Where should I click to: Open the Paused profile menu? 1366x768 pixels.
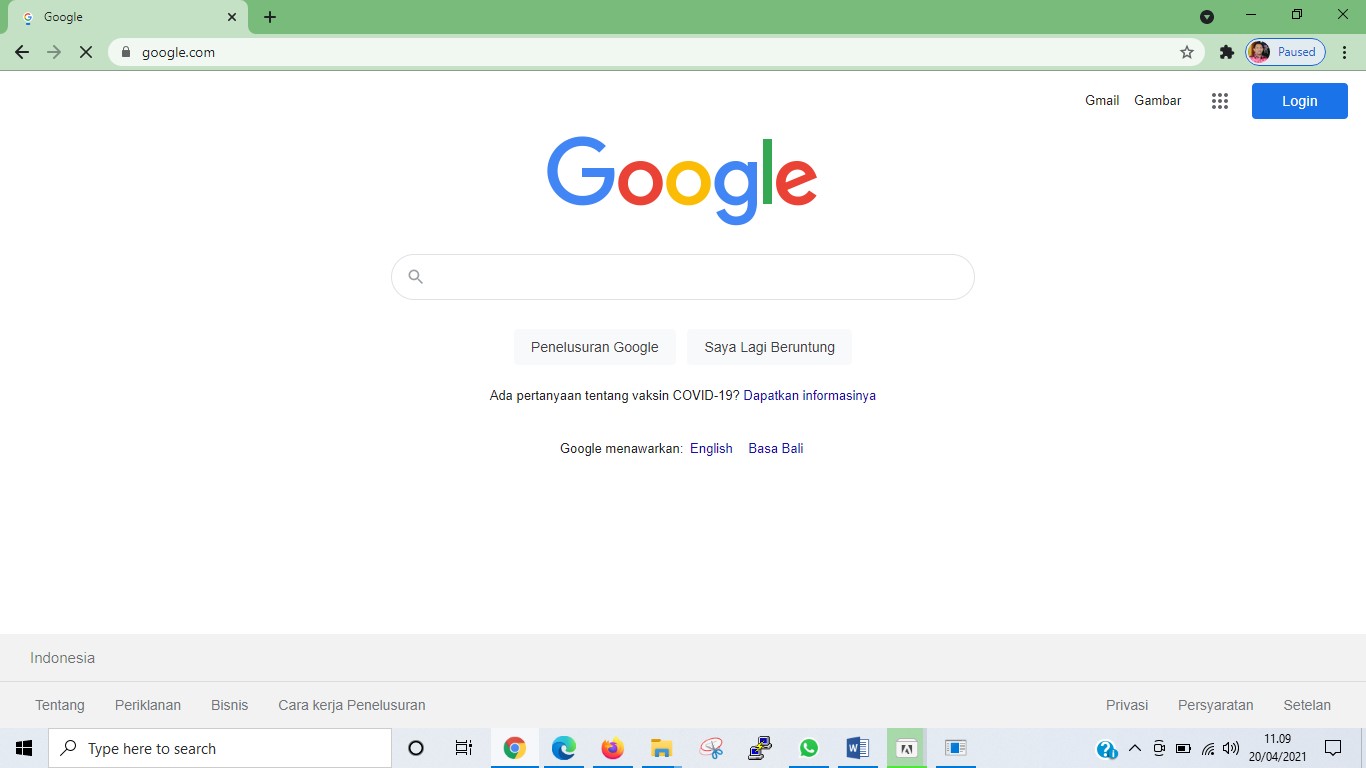click(1285, 52)
